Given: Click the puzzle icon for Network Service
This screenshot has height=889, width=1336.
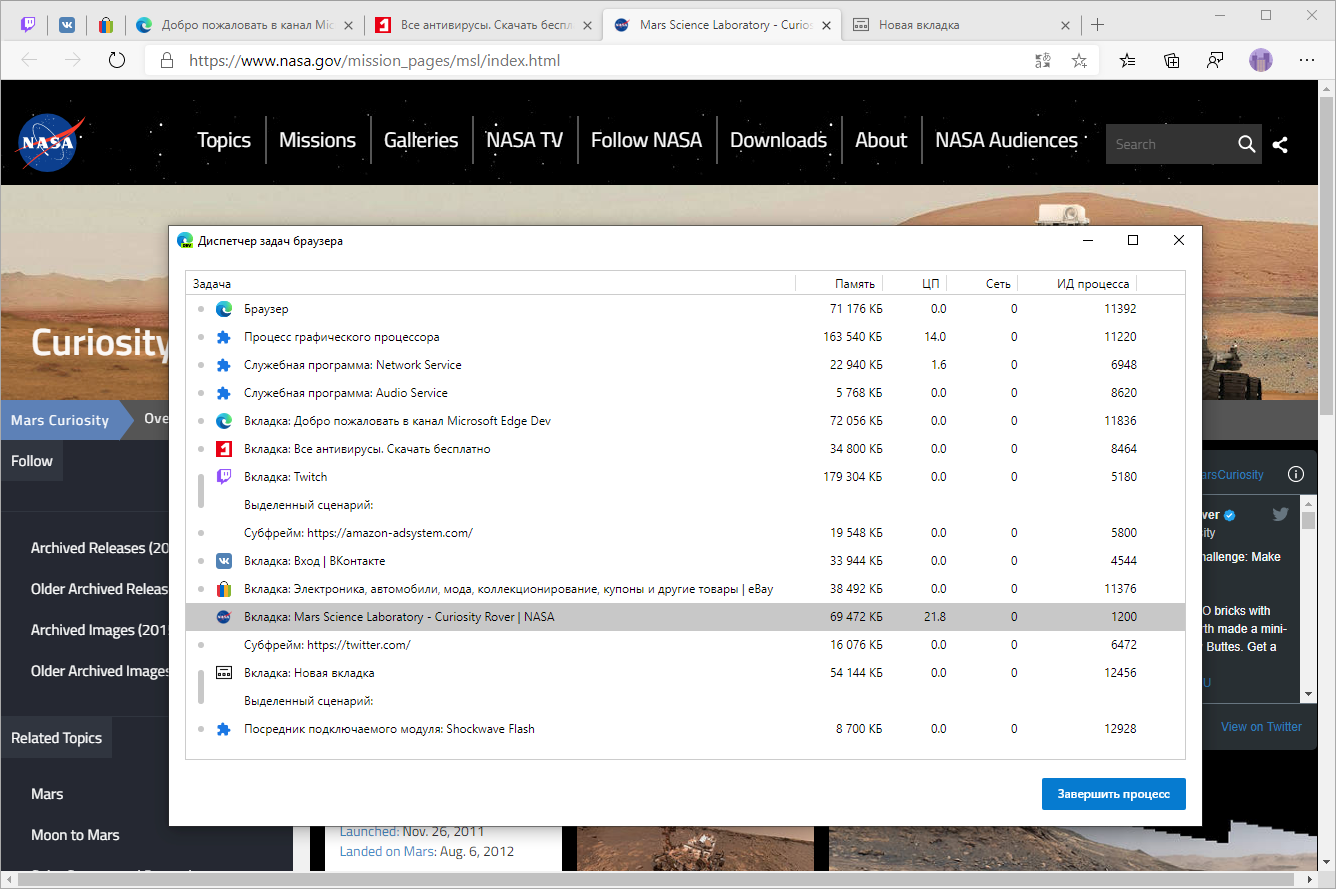Looking at the screenshot, I should [x=224, y=365].
